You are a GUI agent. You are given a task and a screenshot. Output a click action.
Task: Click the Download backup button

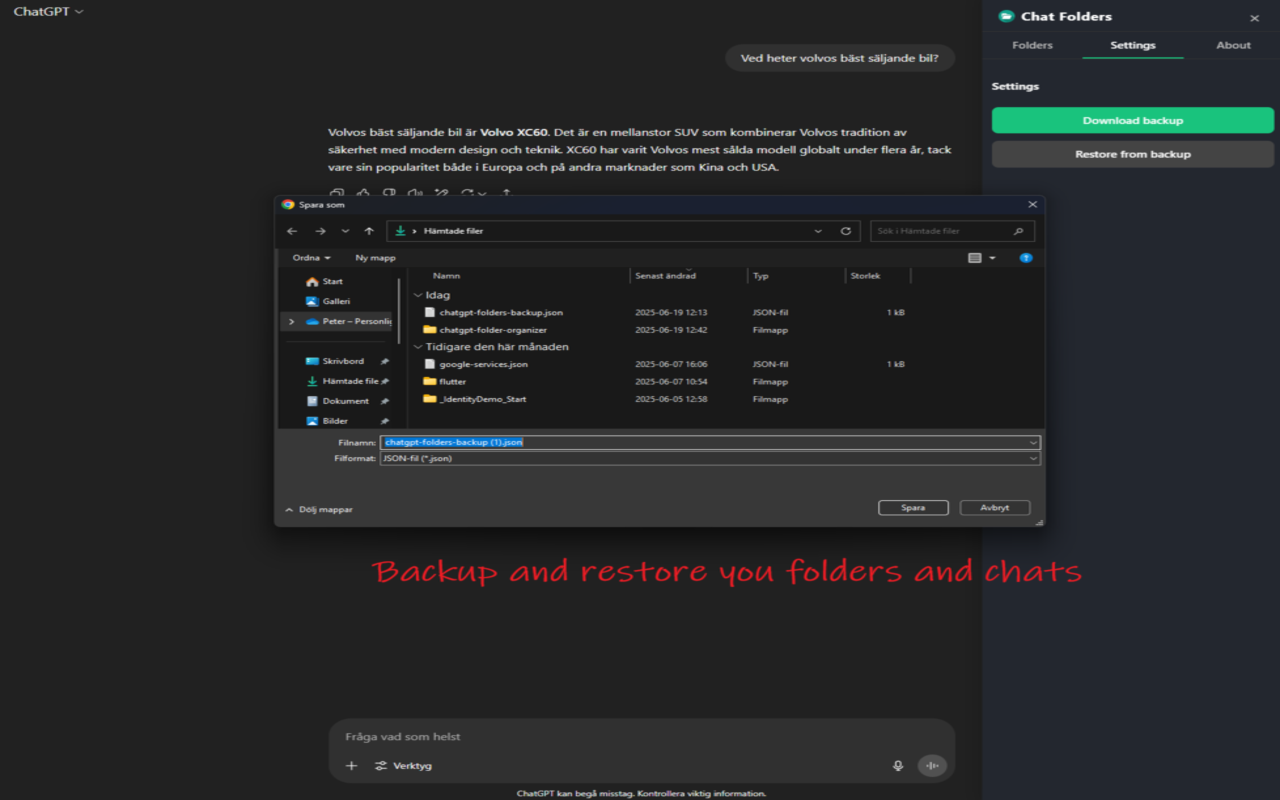click(1132, 120)
